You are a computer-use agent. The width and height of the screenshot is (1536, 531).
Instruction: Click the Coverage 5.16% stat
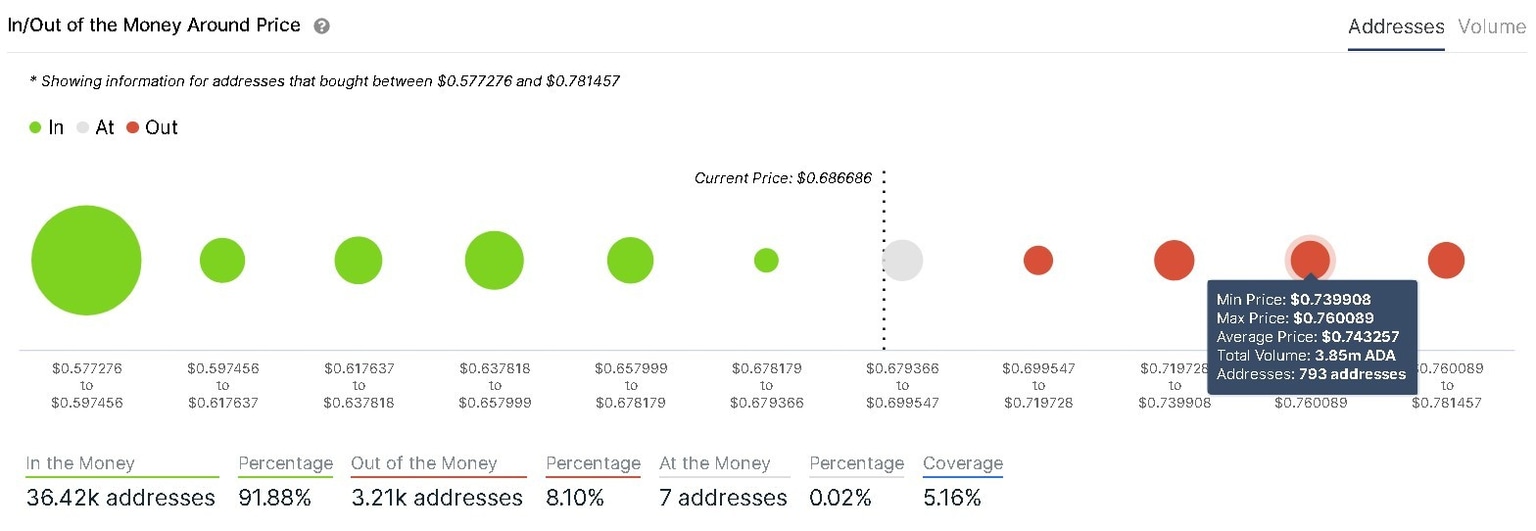pos(952,497)
